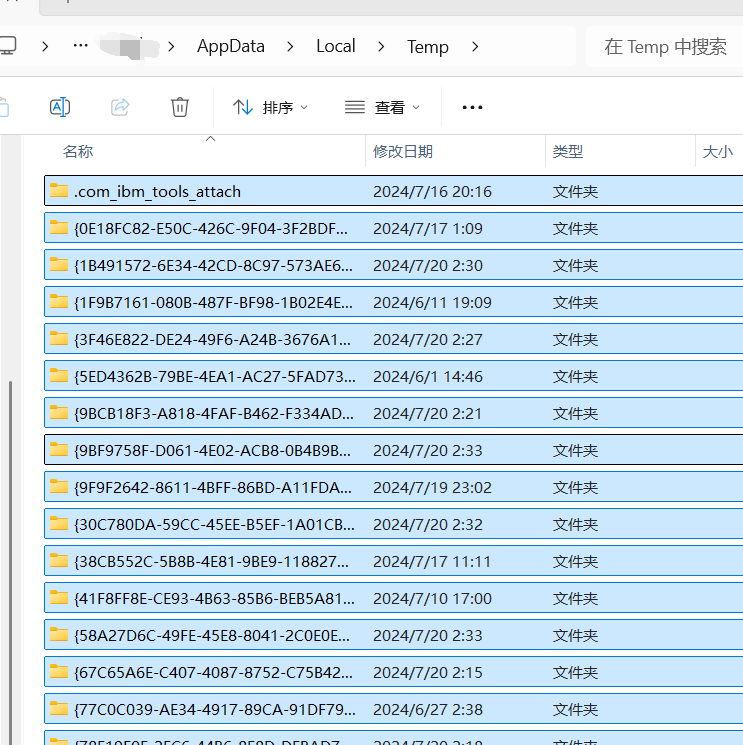
Task: Click folder icon of {9F9F2642 row
Action: coord(59,486)
